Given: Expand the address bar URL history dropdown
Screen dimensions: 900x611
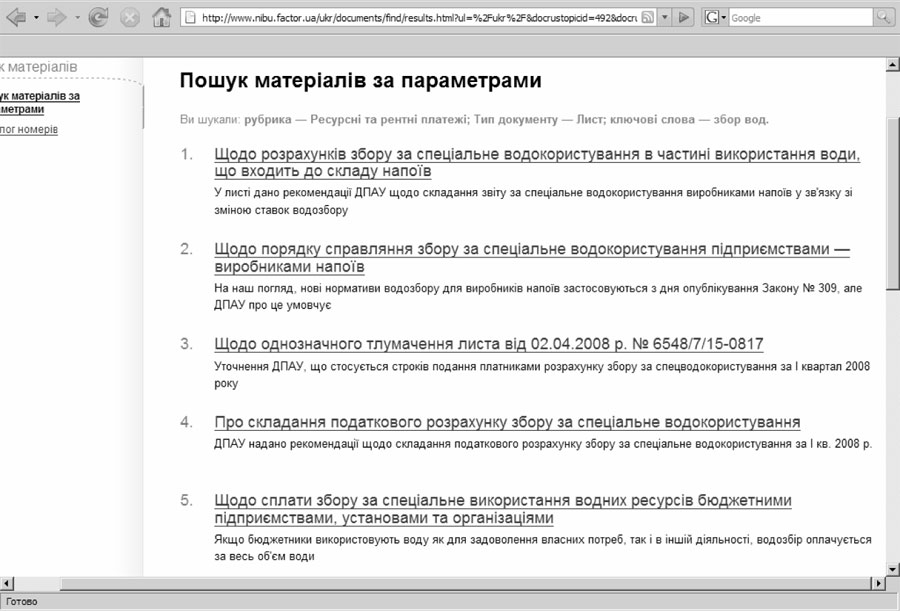Looking at the screenshot, I should tap(665, 18).
